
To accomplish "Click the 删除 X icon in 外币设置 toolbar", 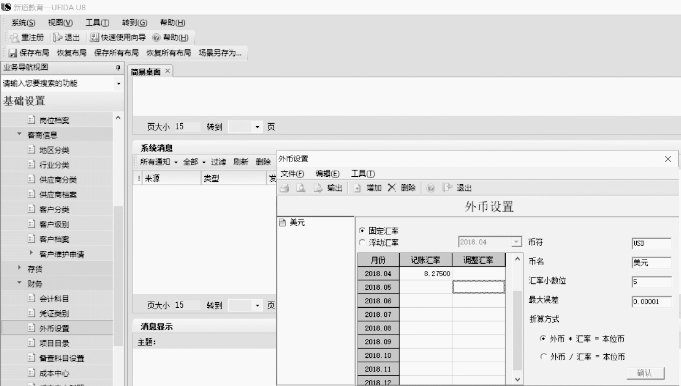I will tap(392, 188).
